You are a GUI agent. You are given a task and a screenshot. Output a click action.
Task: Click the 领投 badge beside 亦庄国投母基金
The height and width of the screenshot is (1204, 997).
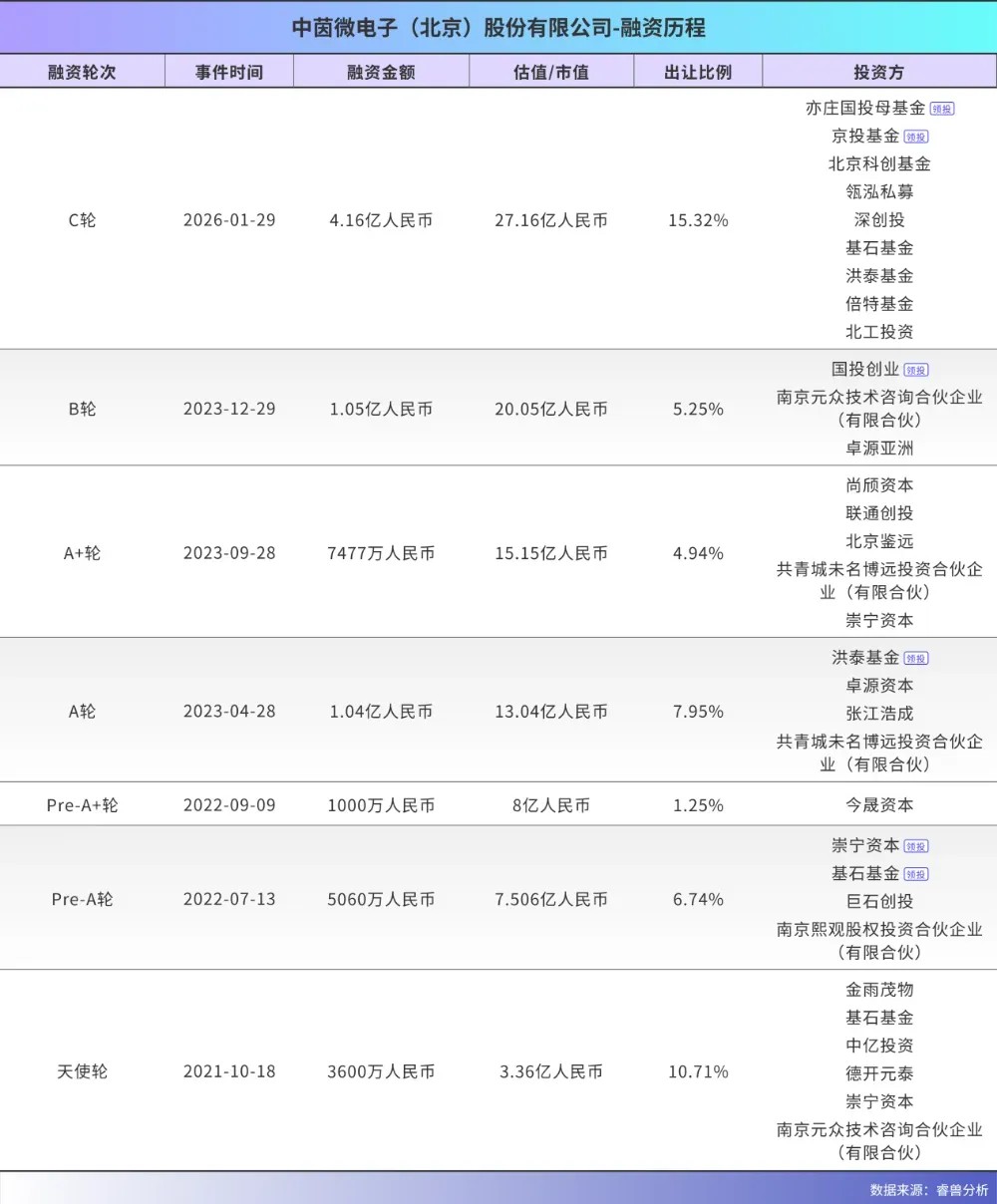click(x=942, y=109)
